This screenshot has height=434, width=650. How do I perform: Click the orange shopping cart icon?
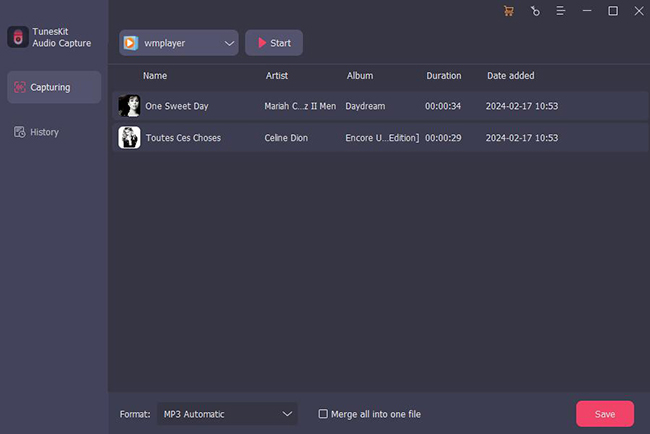509,11
